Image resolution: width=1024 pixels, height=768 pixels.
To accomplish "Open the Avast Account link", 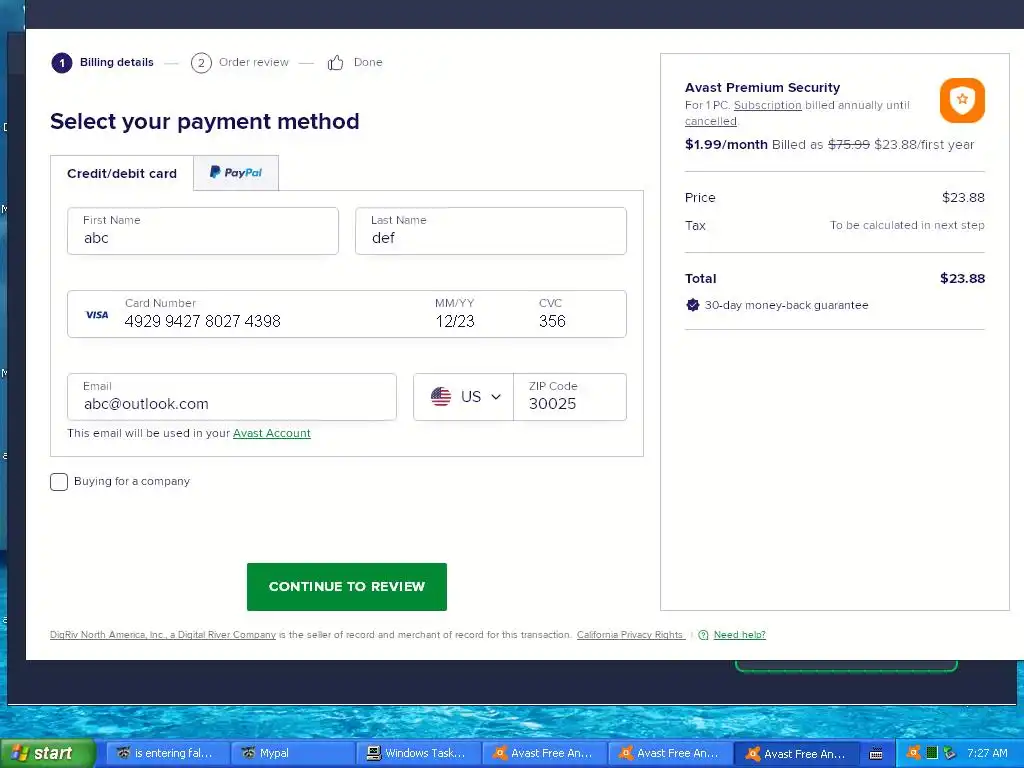I will (272, 433).
